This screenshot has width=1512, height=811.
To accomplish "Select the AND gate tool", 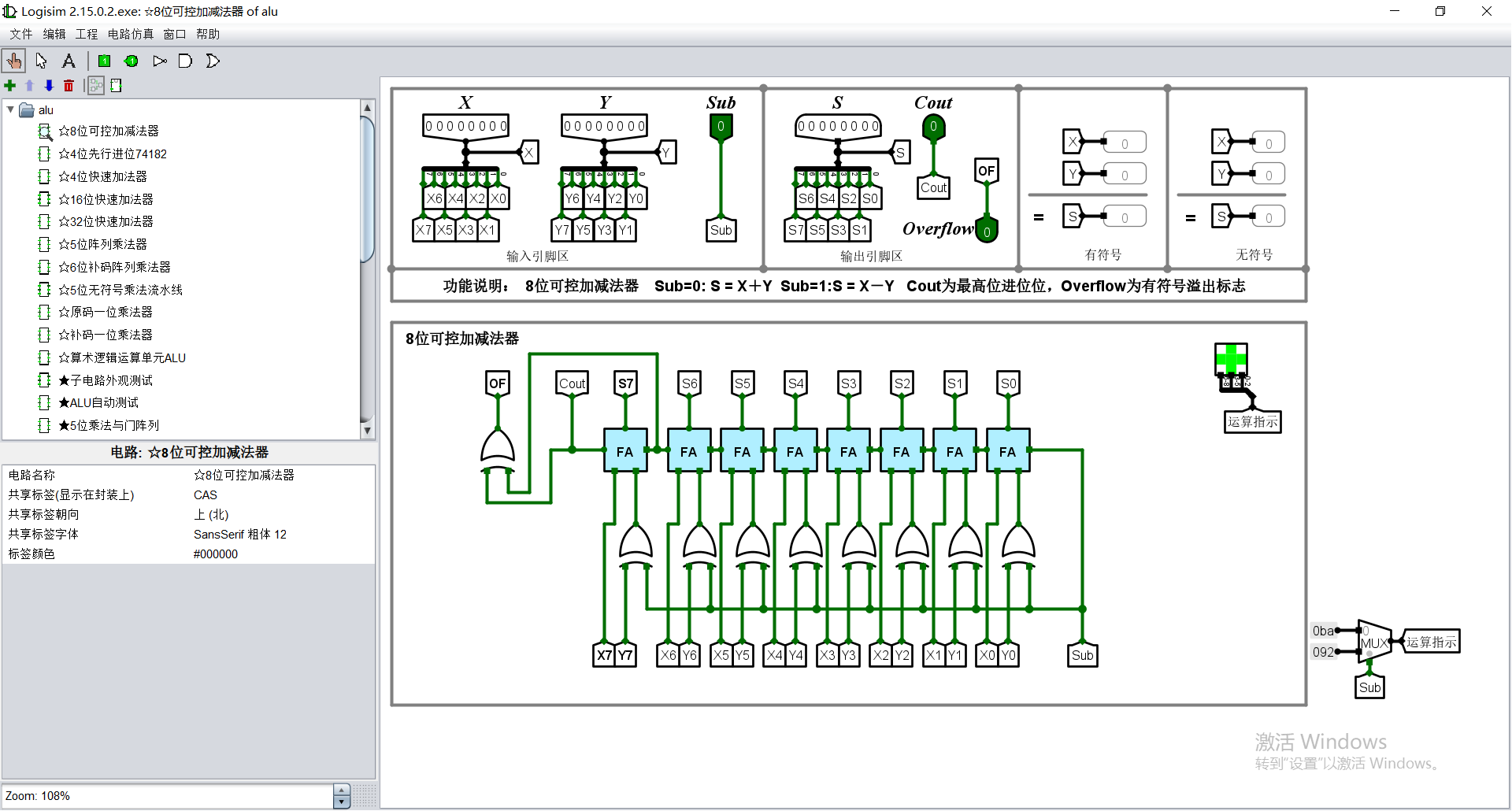I will click(185, 61).
